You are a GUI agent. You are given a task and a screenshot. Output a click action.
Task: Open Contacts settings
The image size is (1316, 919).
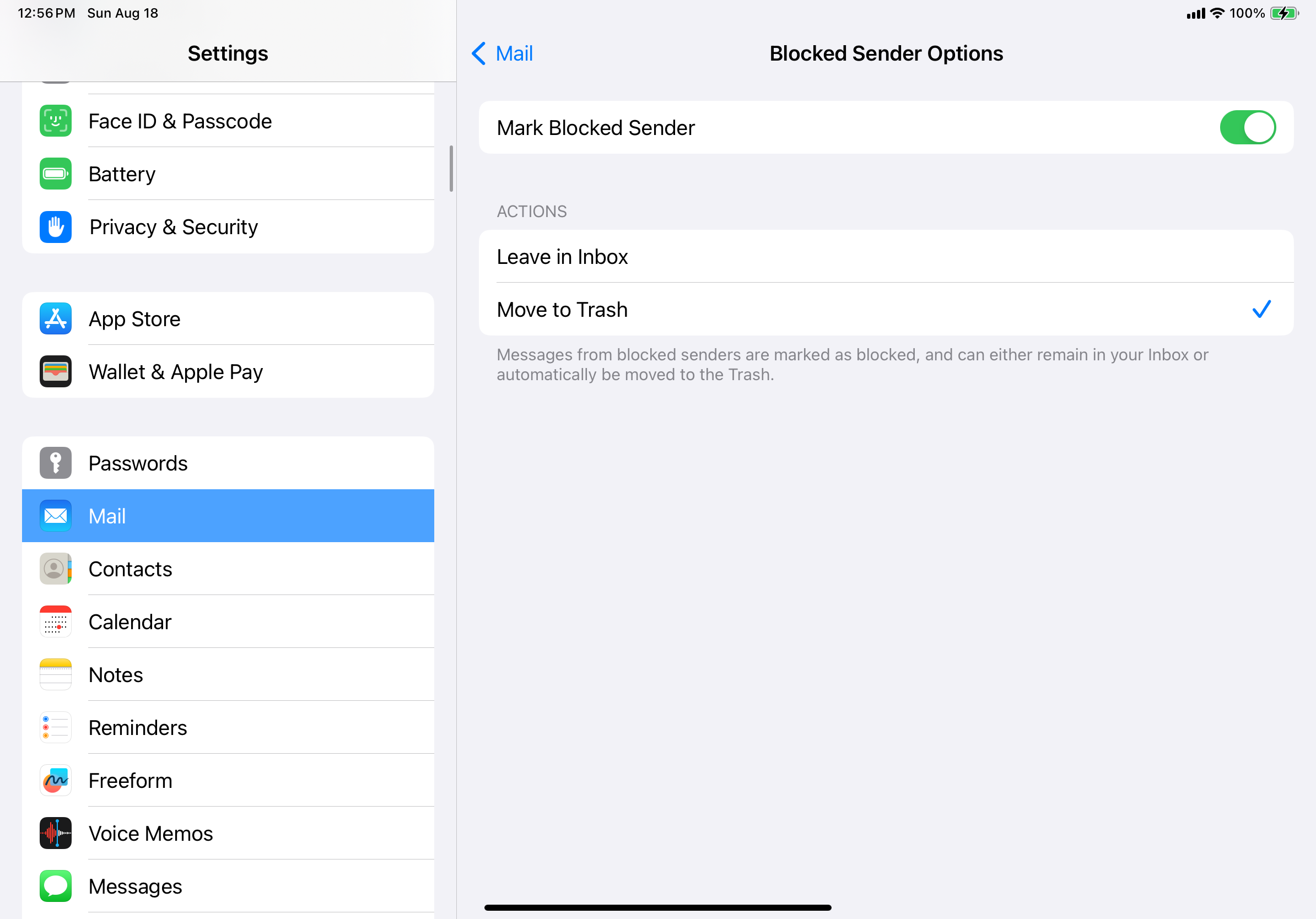228,569
